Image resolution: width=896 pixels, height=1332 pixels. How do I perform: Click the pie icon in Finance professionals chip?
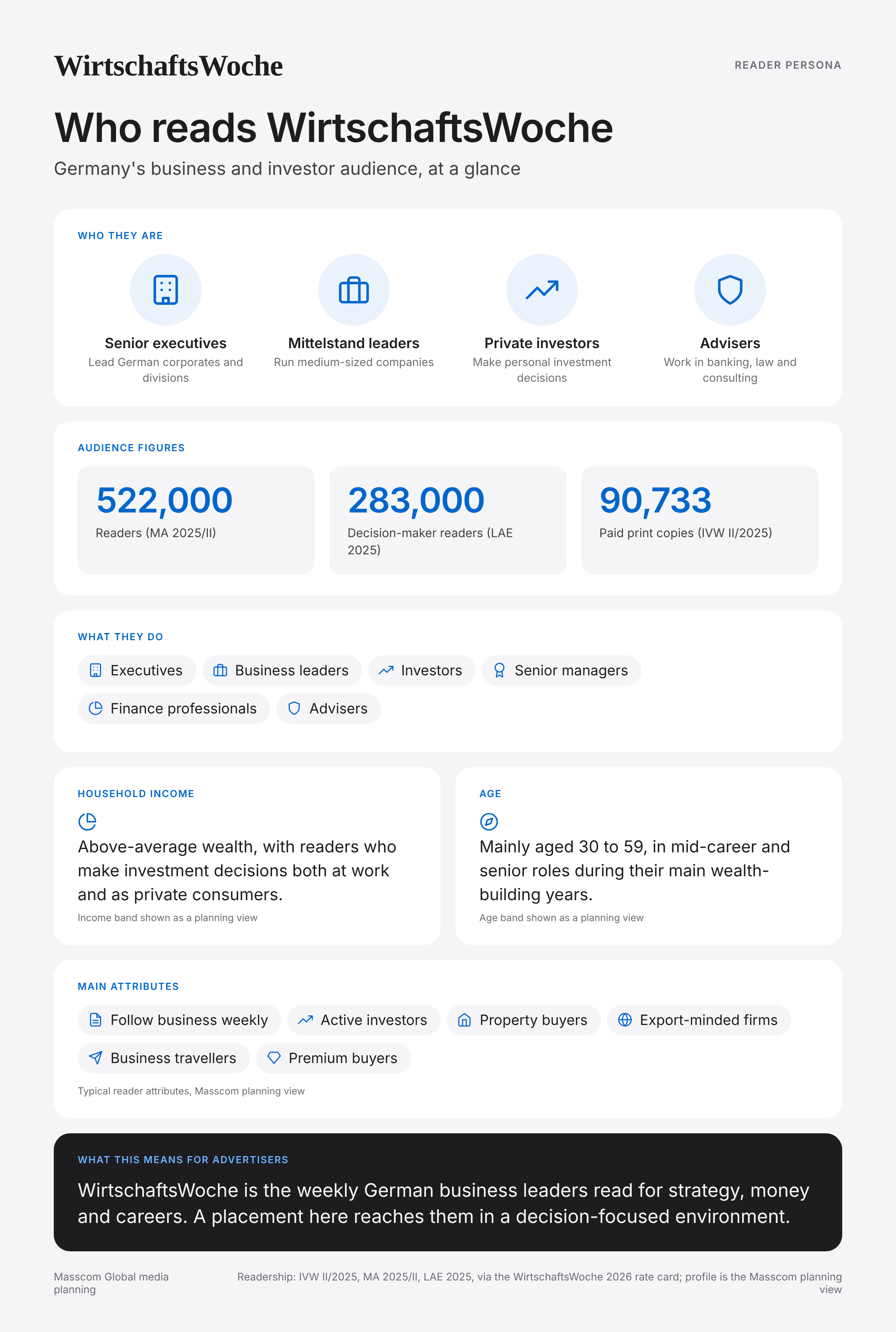(x=96, y=708)
